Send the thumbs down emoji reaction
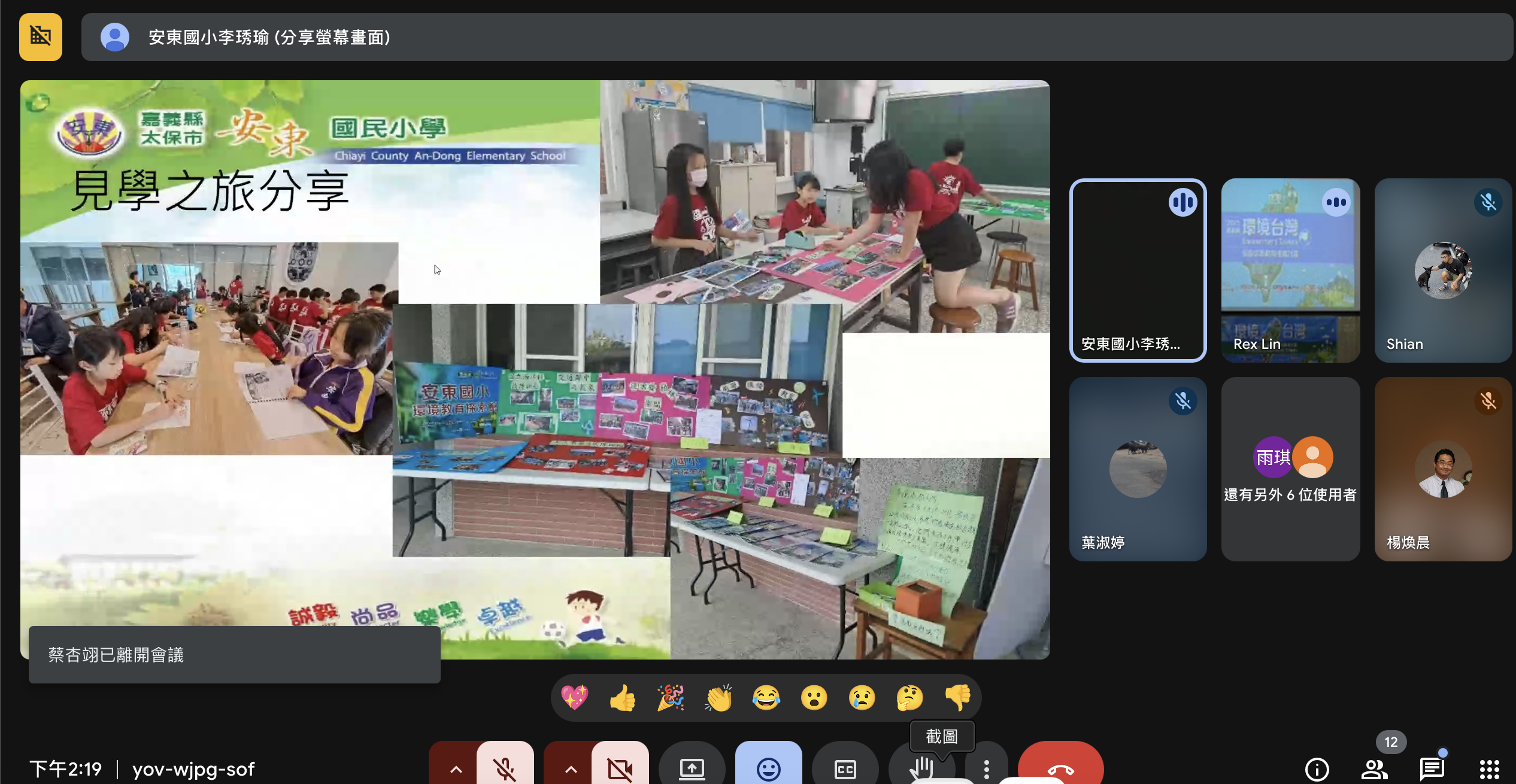Viewport: 1516px width, 784px height. point(958,697)
